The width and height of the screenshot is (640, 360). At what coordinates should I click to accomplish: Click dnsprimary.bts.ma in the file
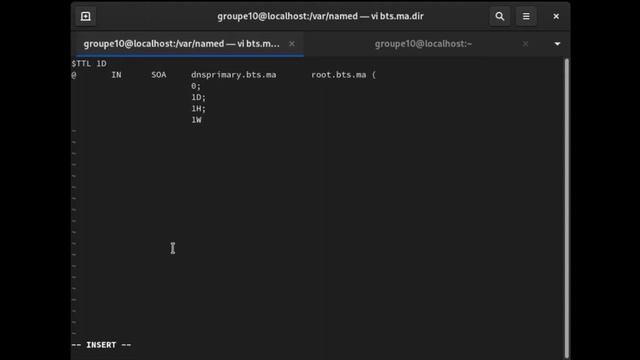click(x=233, y=75)
